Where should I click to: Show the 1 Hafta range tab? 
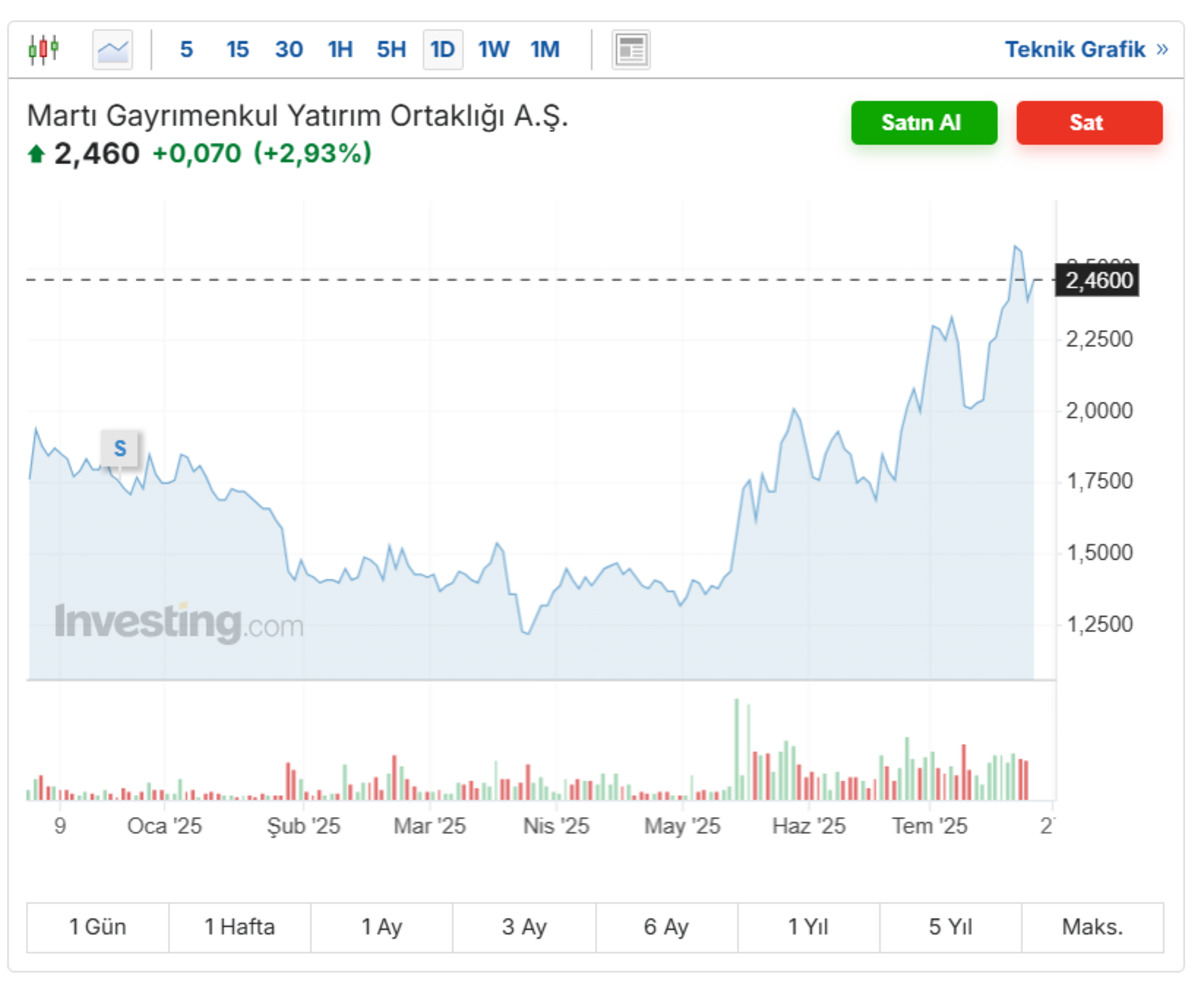point(240,927)
